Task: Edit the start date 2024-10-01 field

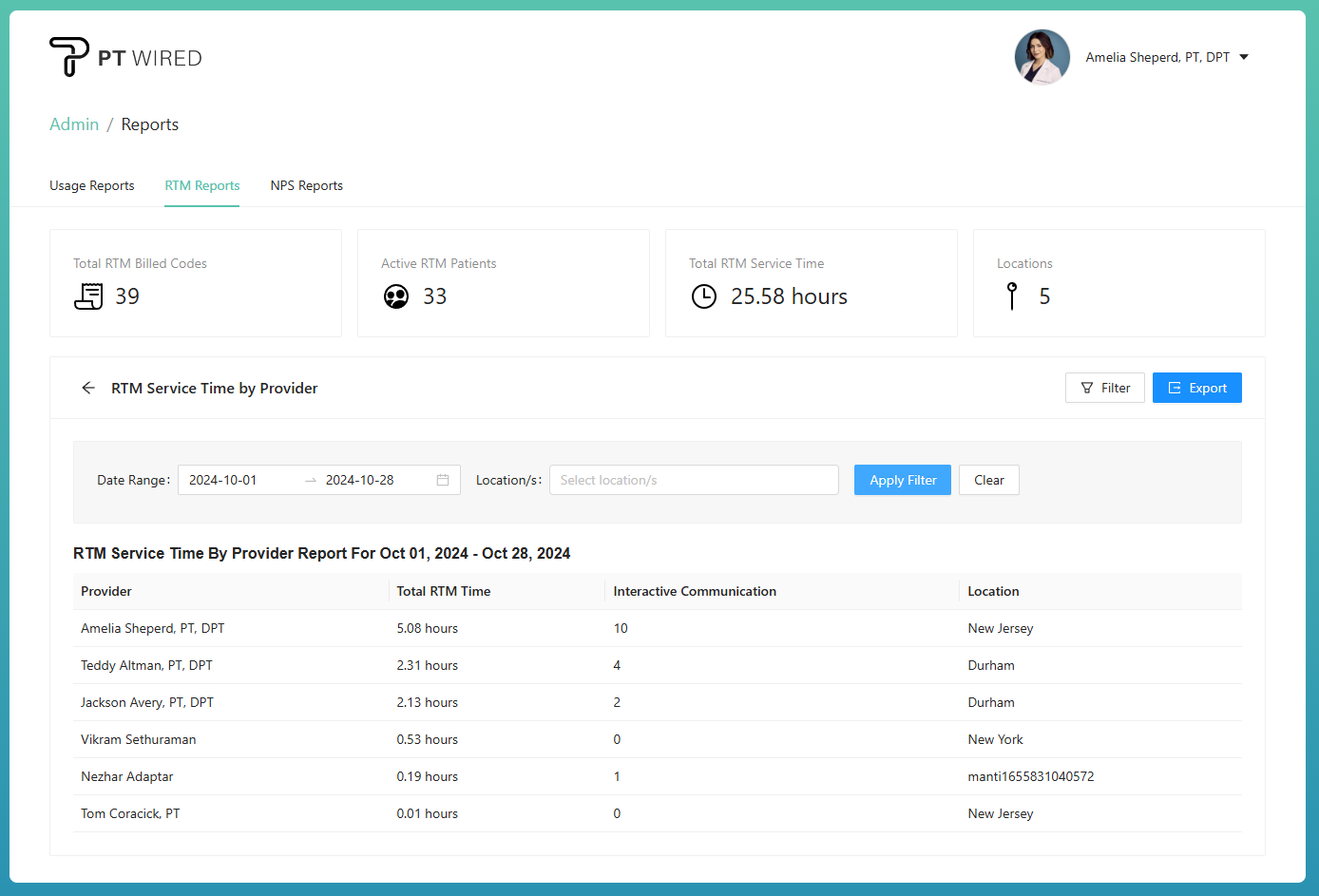Action: 238,480
